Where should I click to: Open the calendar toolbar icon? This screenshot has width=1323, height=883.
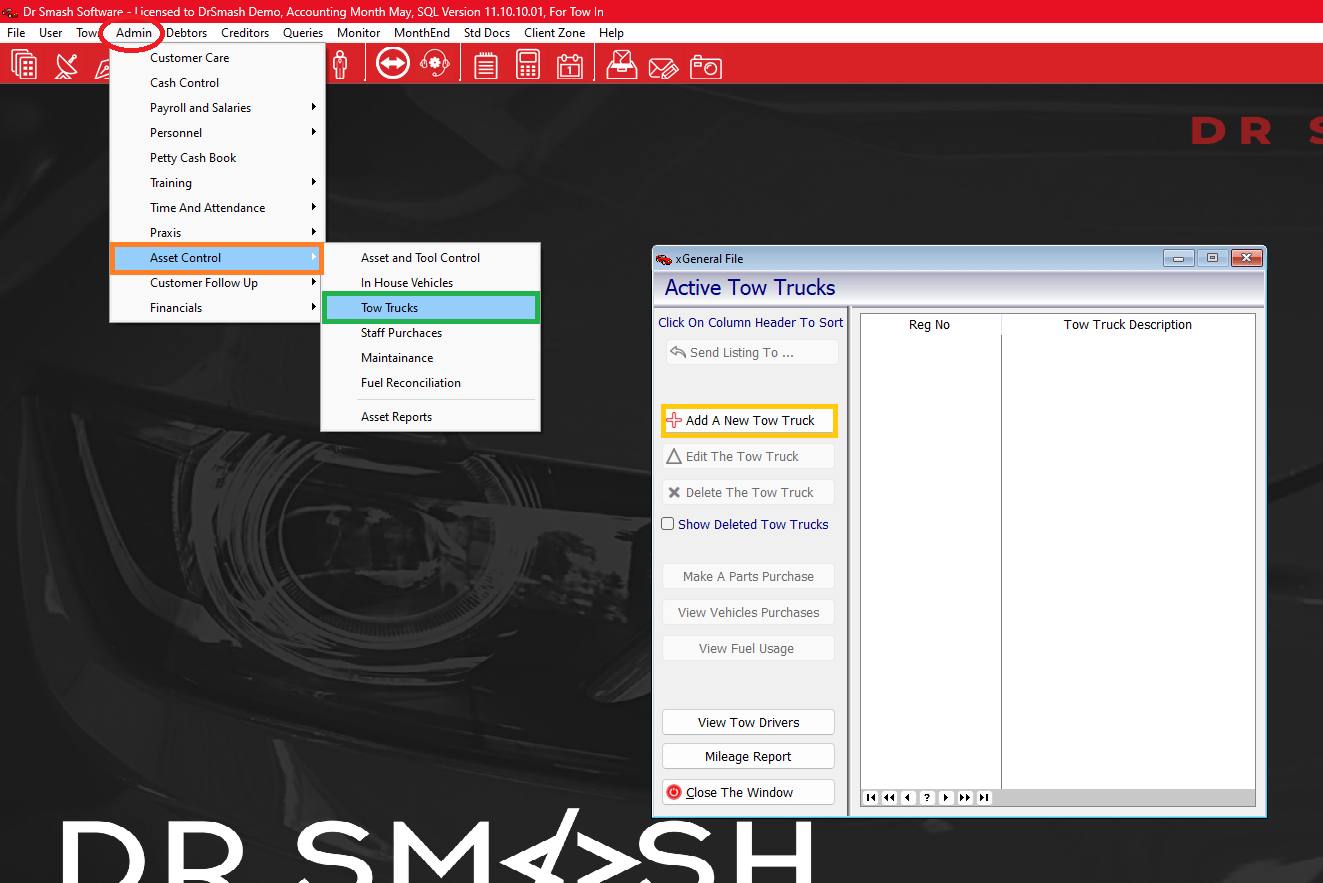tap(569, 63)
